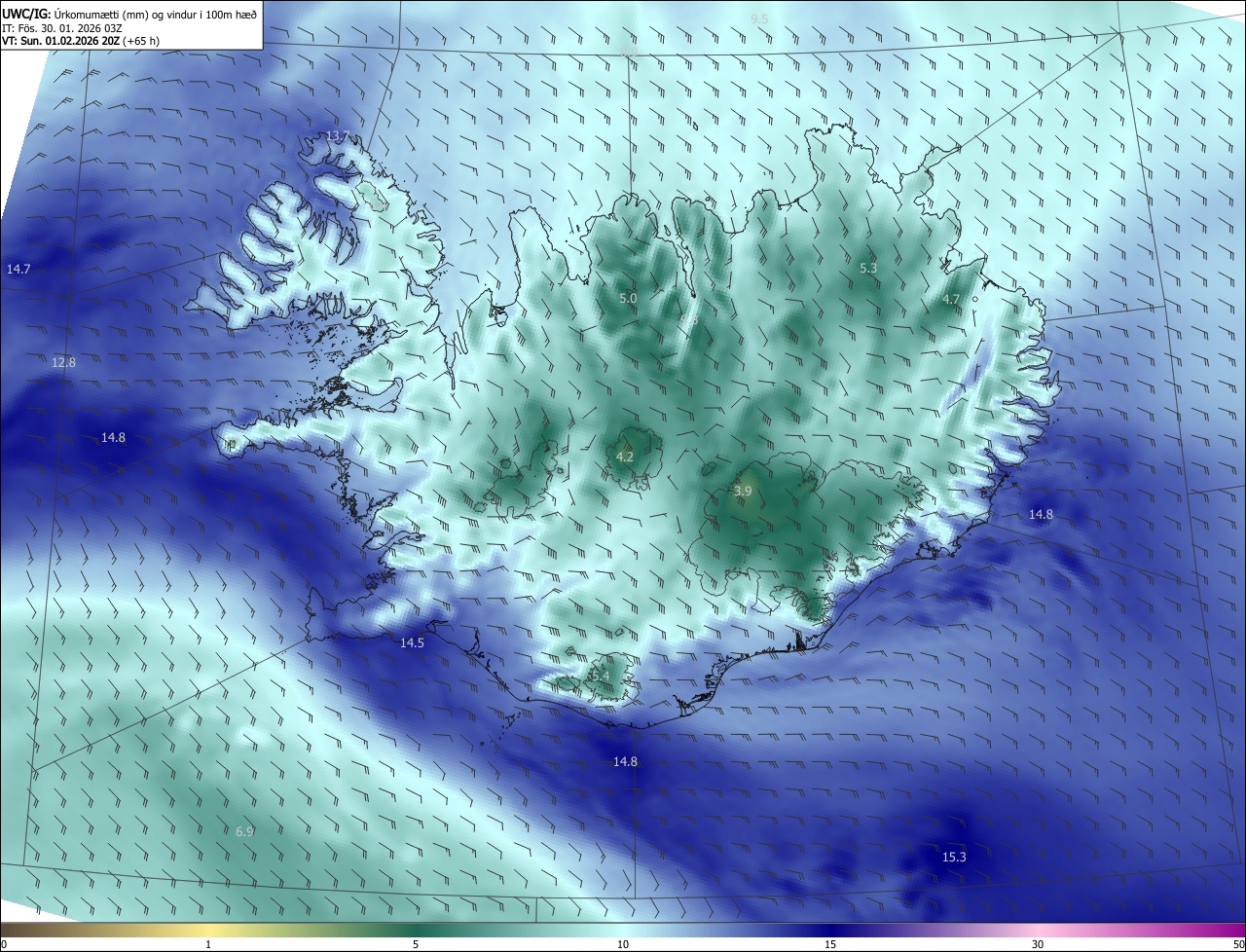Click the 5.0 value label in north Iceland

tap(628, 298)
